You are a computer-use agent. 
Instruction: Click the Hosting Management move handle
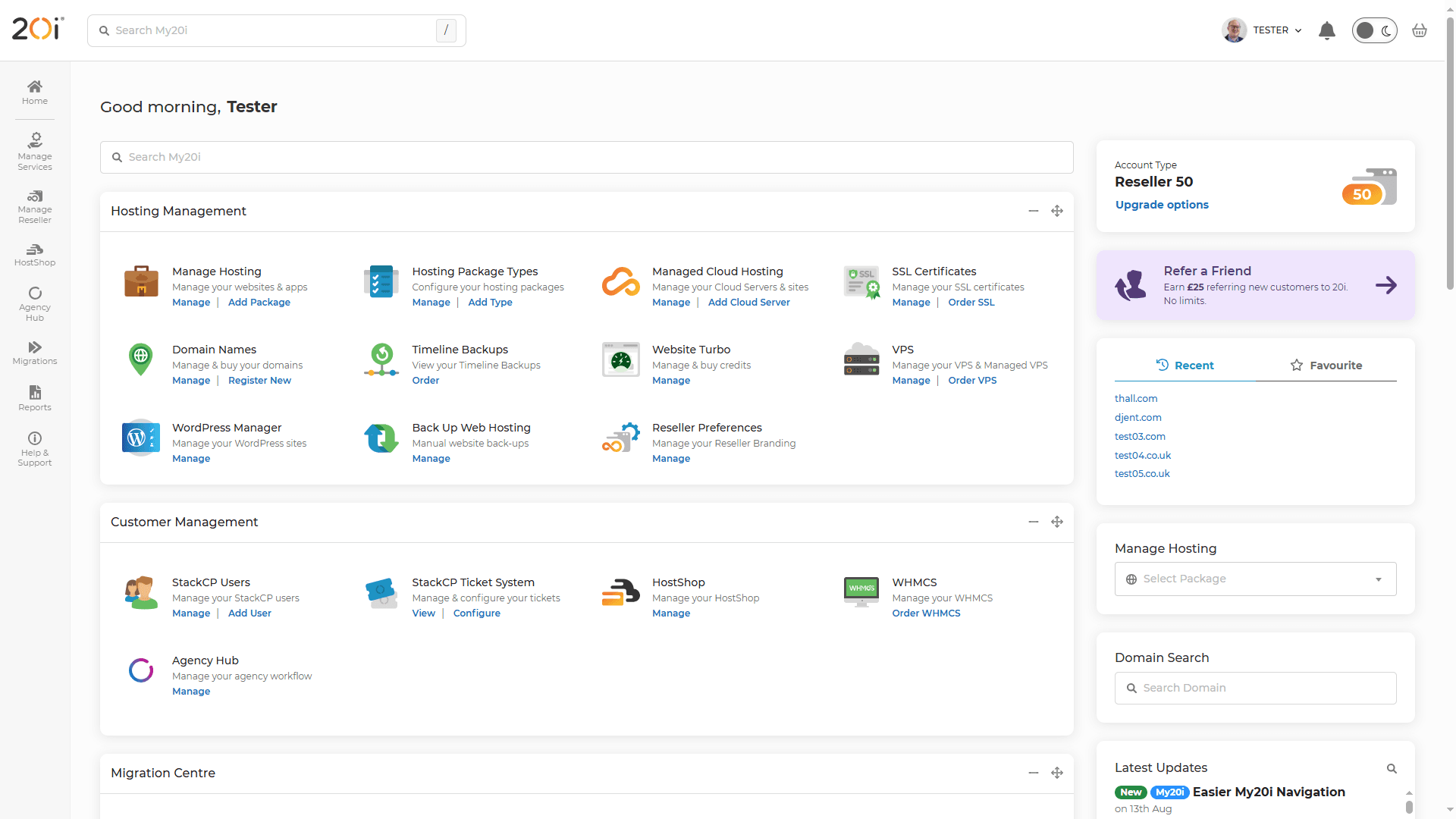coord(1057,211)
